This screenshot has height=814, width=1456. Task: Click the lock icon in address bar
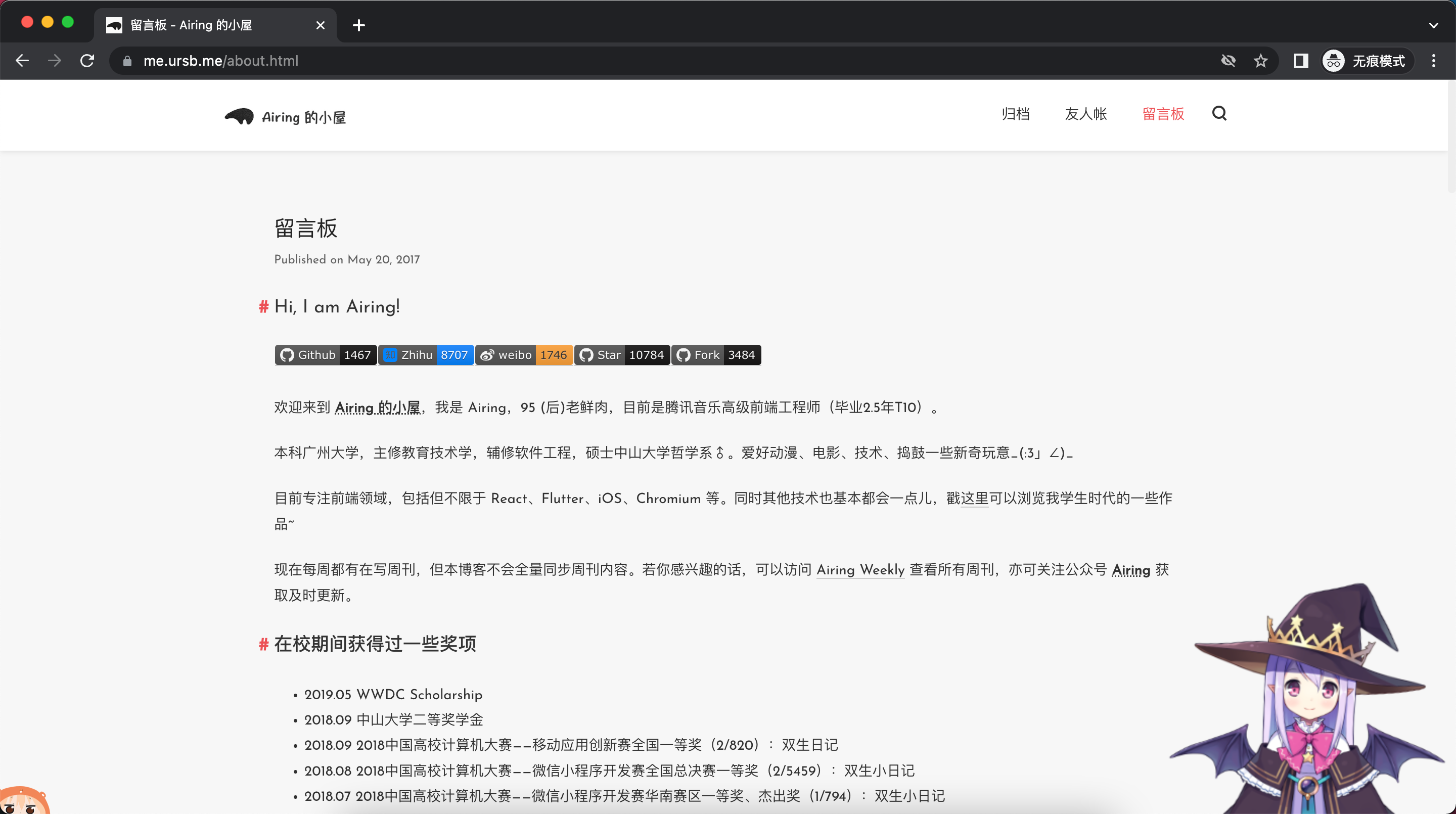127,61
